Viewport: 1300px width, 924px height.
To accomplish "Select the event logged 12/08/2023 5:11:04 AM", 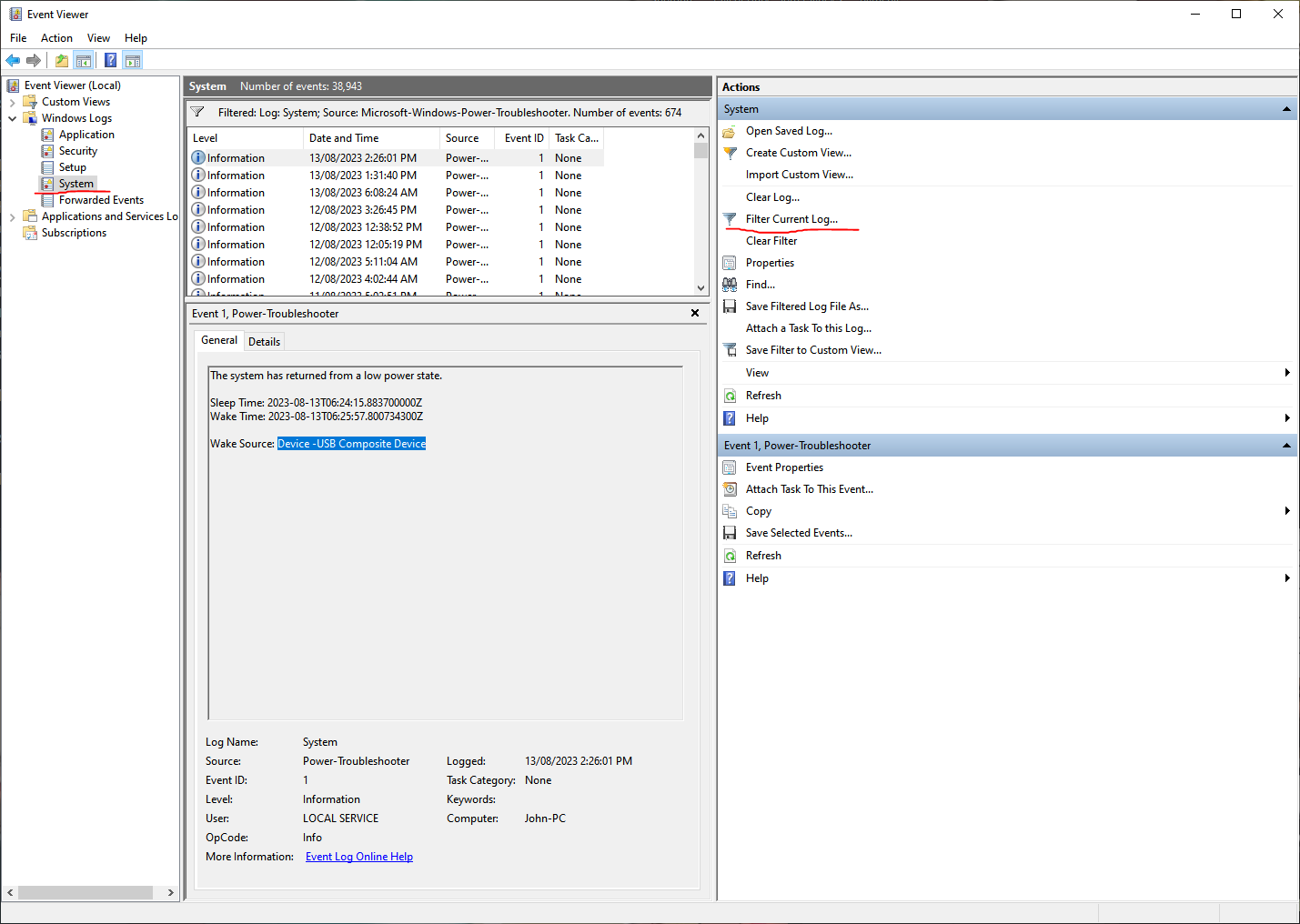I will pos(396,262).
